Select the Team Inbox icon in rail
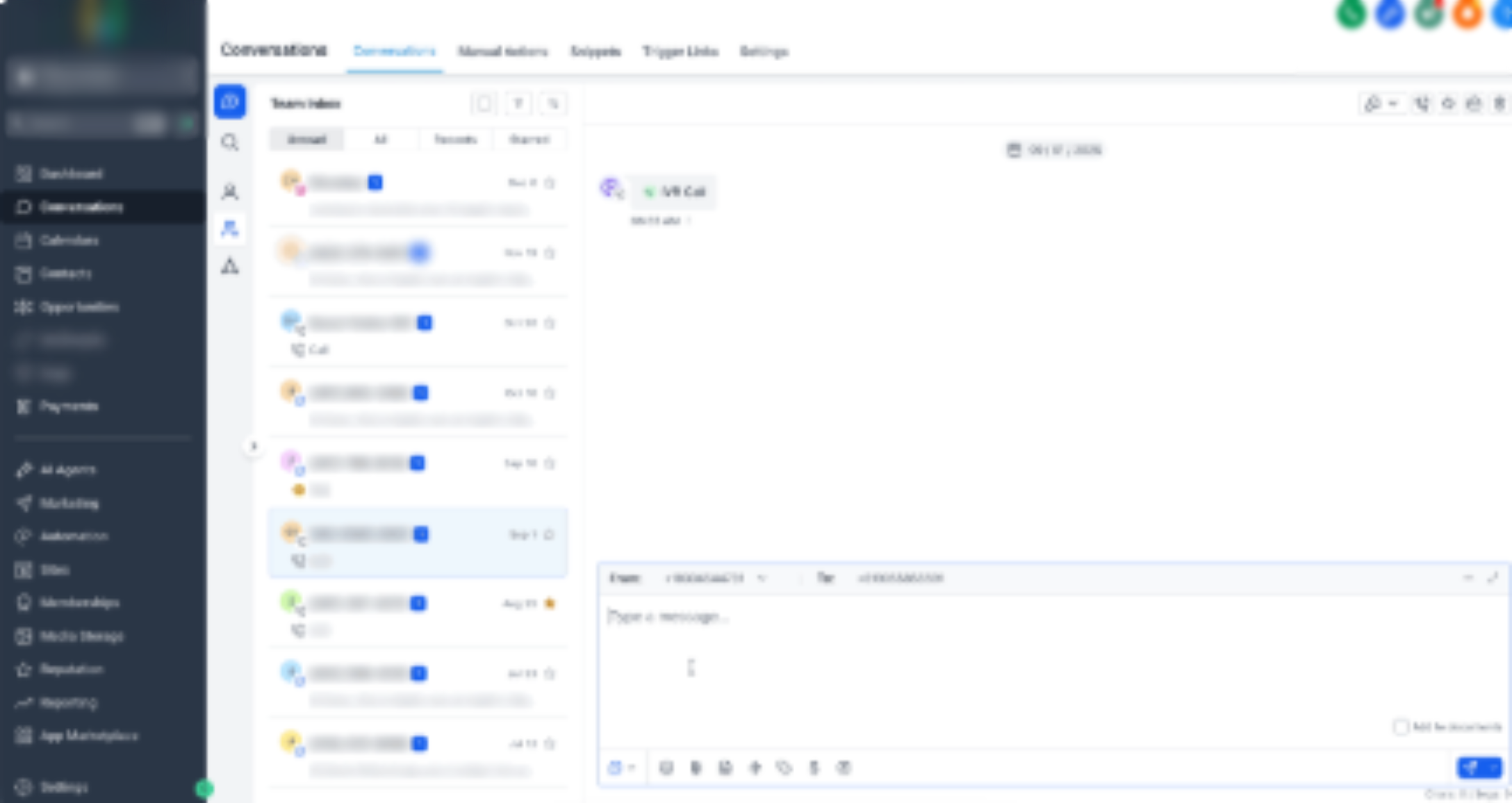 230,228
